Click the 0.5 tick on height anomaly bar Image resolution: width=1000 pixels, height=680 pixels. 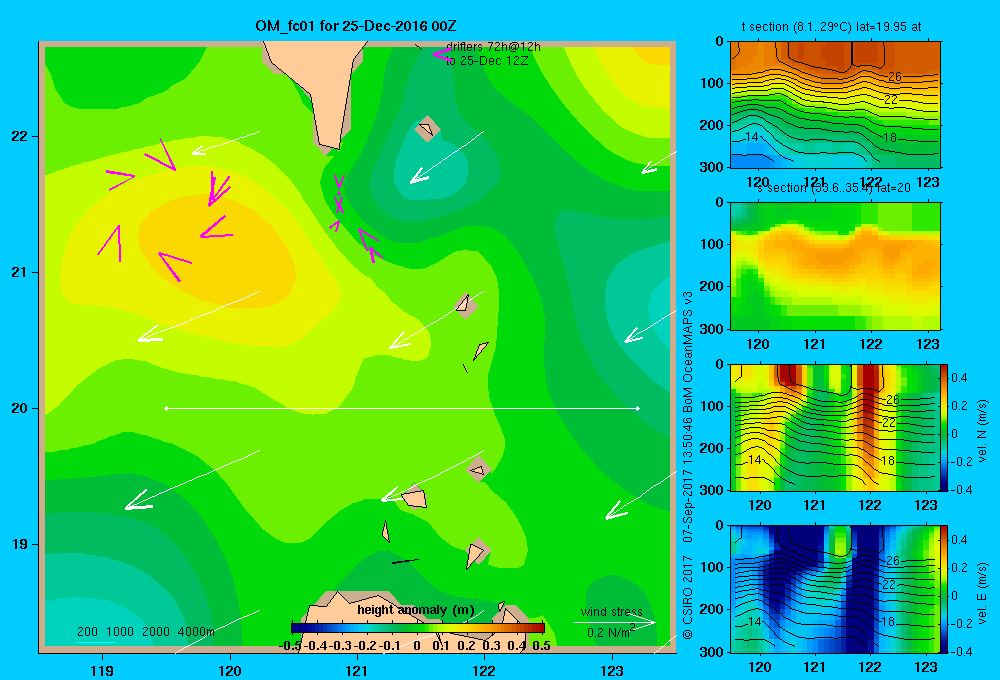pos(541,646)
